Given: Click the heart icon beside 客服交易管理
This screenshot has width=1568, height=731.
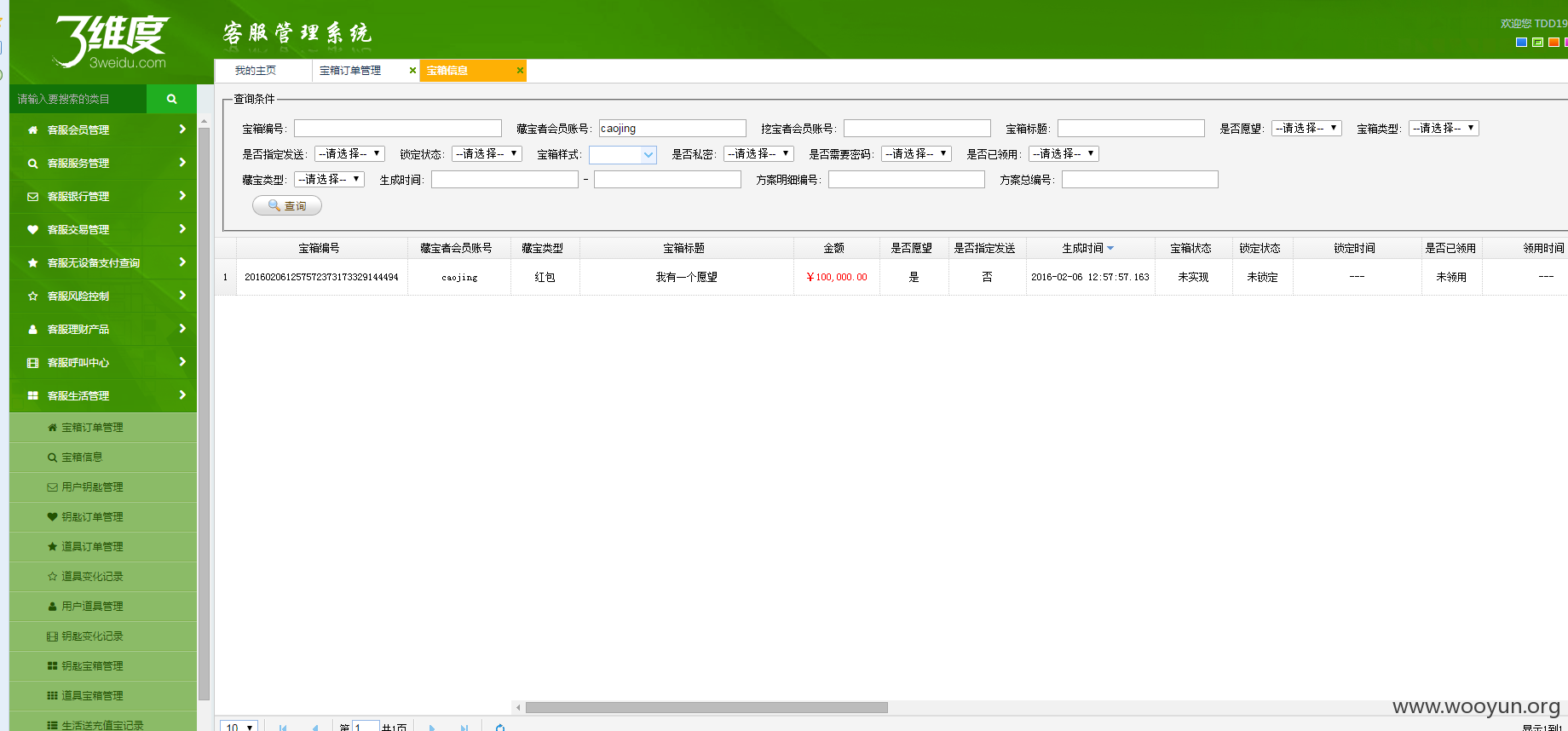Looking at the screenshot, I should click(32, 229).
